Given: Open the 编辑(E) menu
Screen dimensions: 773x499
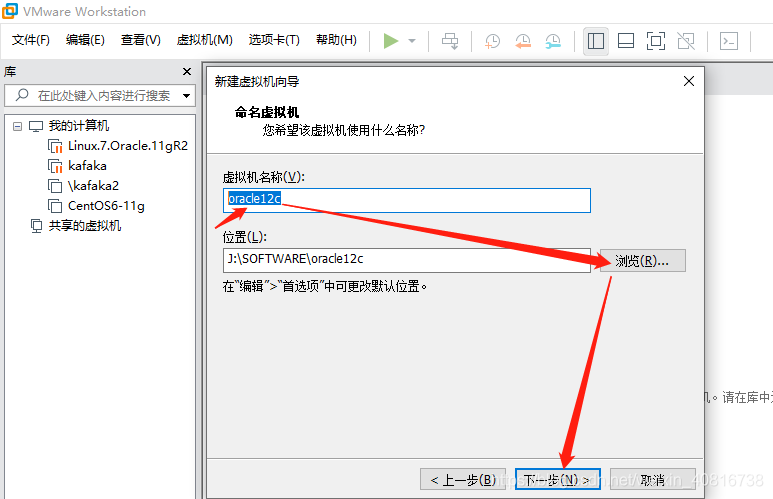Looking at the screenshot, I should pyautogui.click(x=85, y=40).
